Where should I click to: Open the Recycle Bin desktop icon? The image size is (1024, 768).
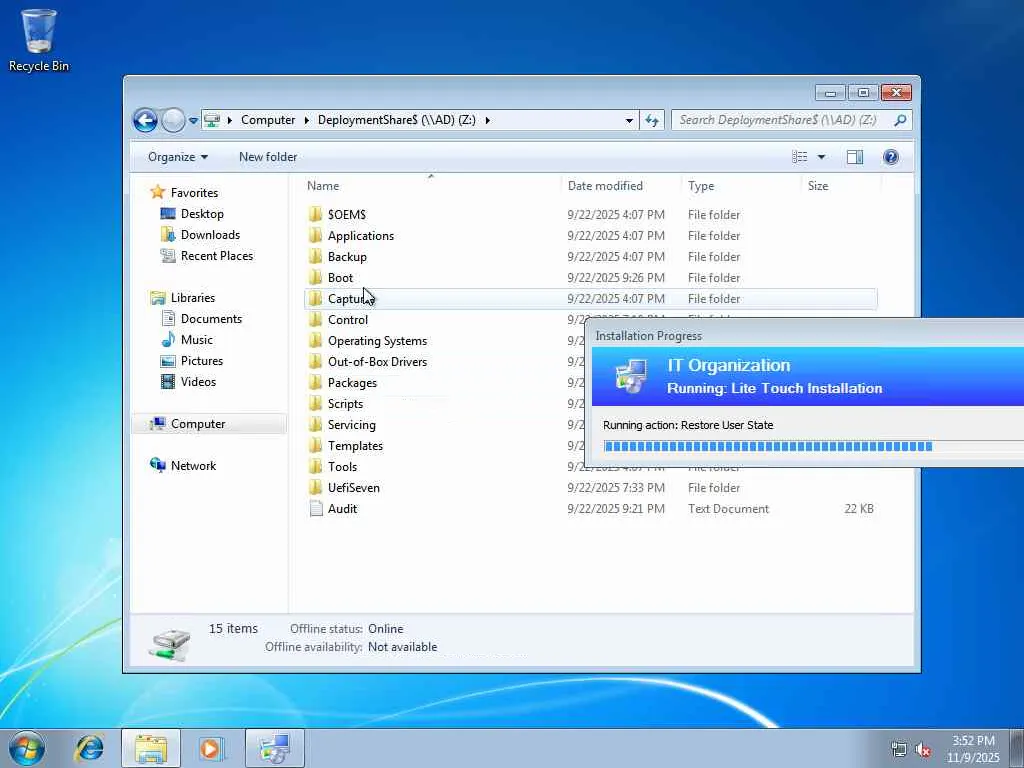tap(39, 39)
